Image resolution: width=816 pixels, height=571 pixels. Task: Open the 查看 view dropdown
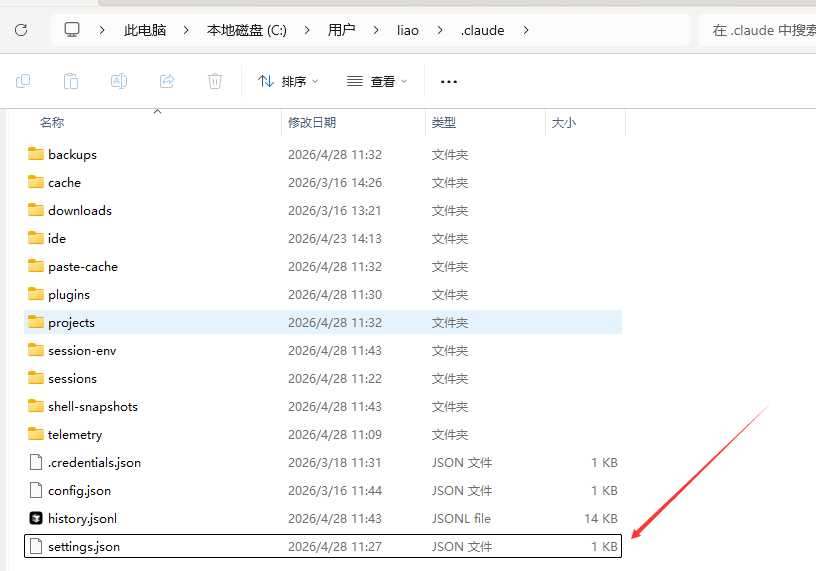377,81
